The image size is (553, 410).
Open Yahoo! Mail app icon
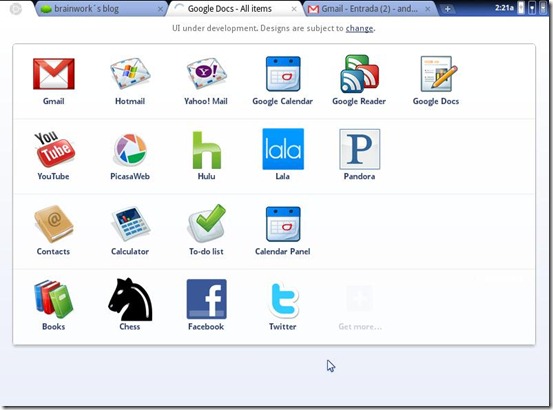206,74
